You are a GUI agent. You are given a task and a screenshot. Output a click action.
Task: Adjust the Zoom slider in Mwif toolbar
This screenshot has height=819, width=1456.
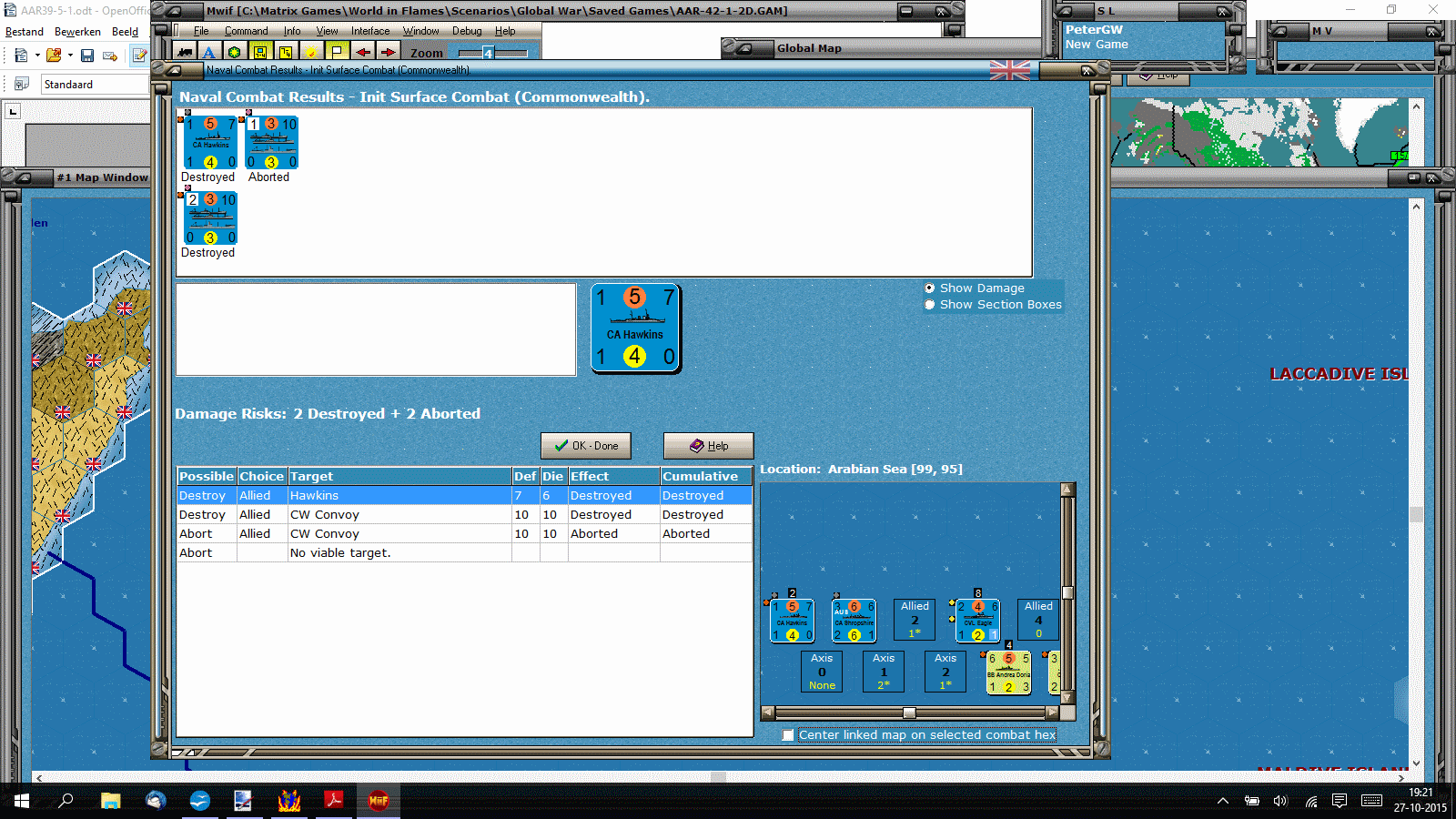[489, 53]
